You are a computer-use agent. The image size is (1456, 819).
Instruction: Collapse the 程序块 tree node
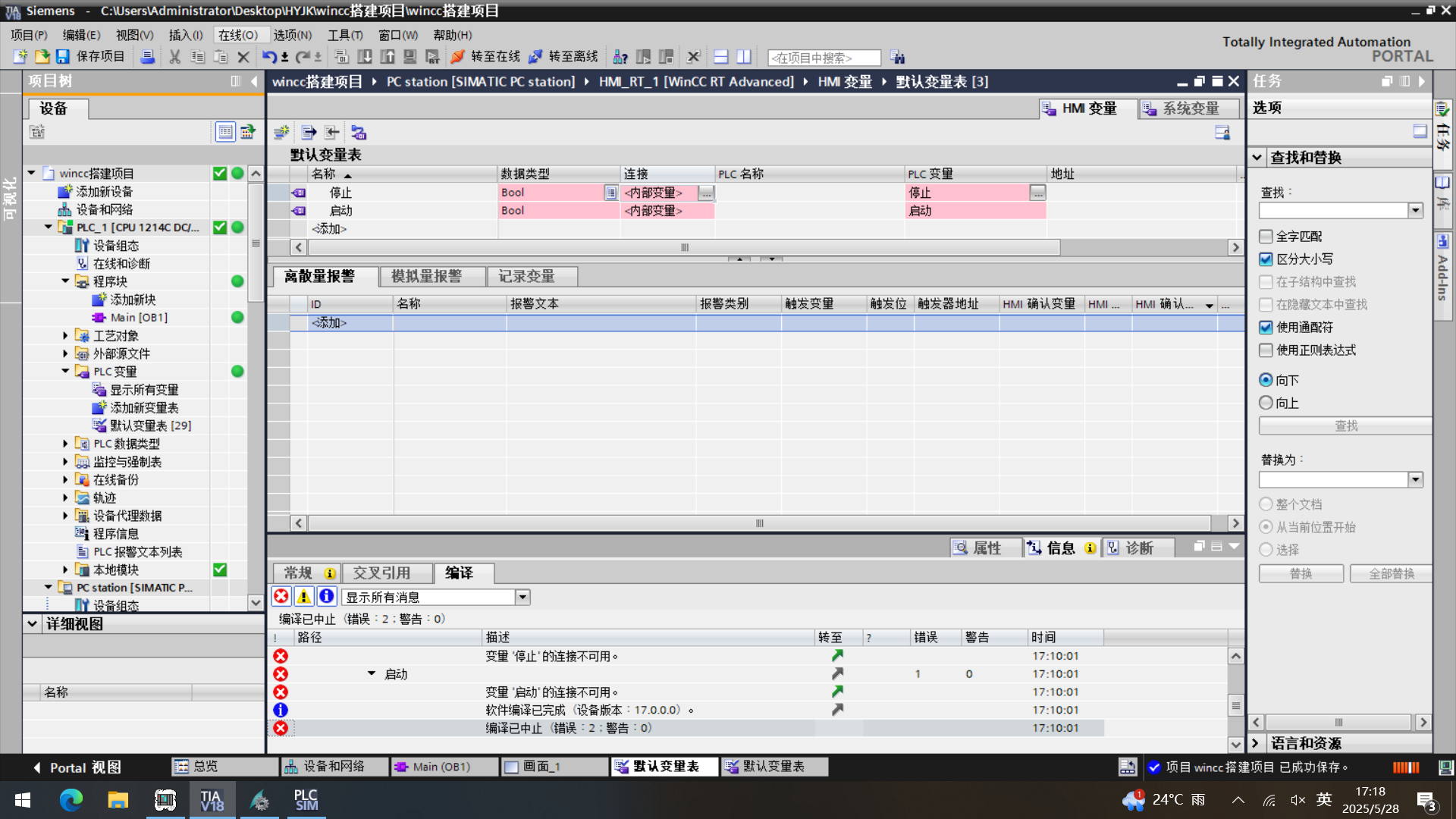point(65,281)
